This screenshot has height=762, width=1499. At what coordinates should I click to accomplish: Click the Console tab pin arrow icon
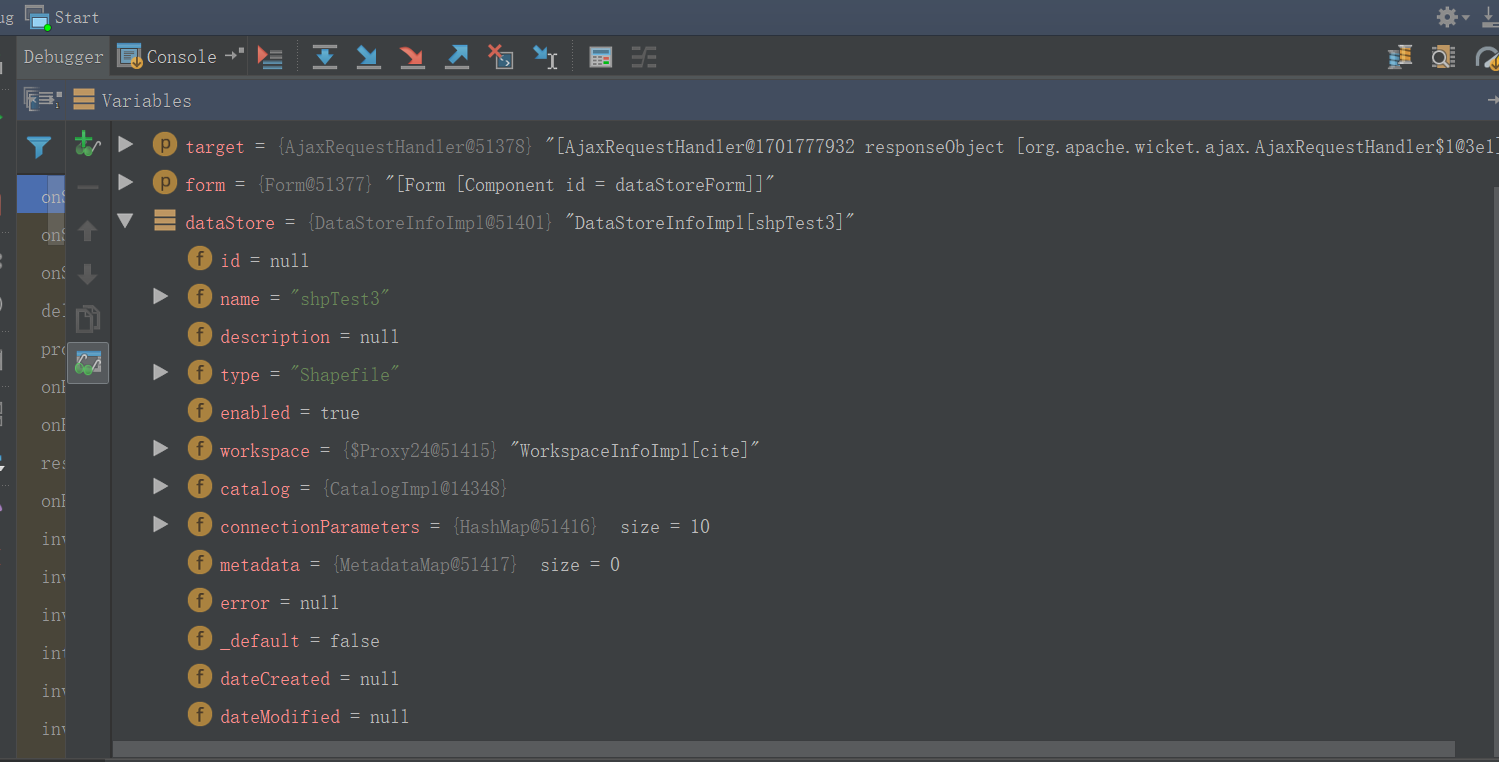[x=233, y=56]
